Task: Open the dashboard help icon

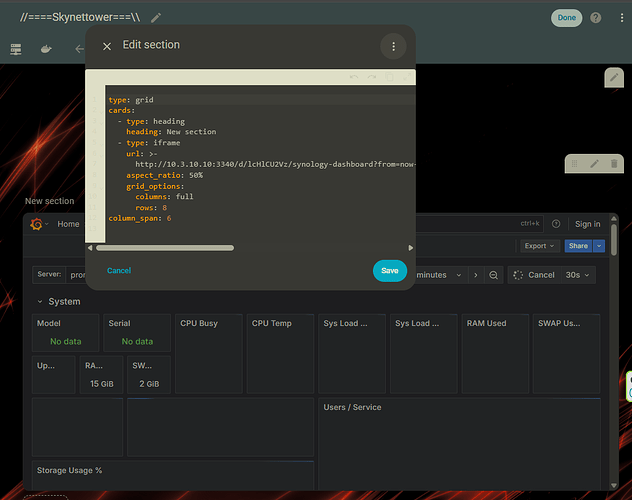Action: tap(596, 18)
